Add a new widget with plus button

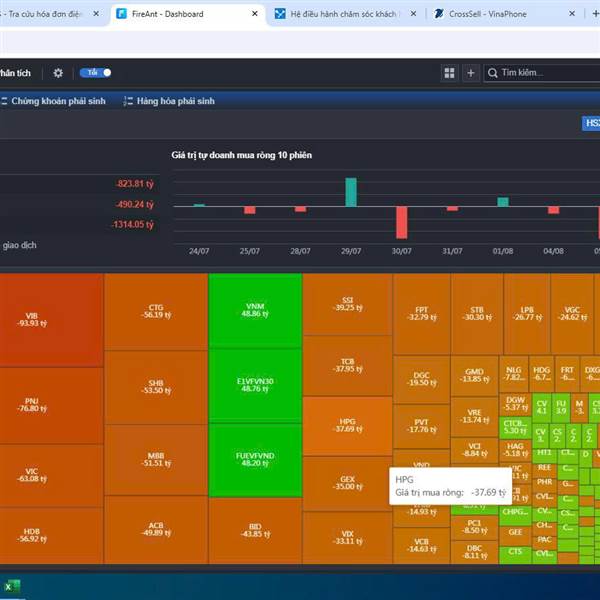471,73
